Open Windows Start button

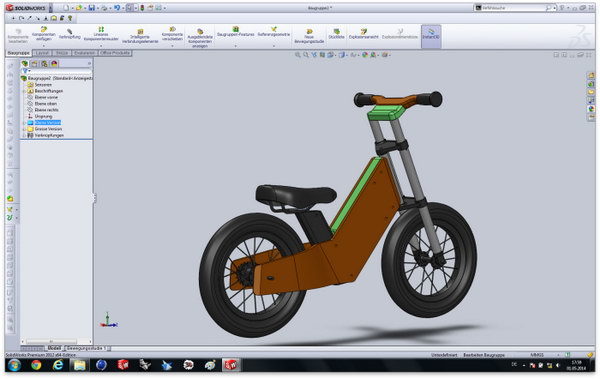(14, 365)
